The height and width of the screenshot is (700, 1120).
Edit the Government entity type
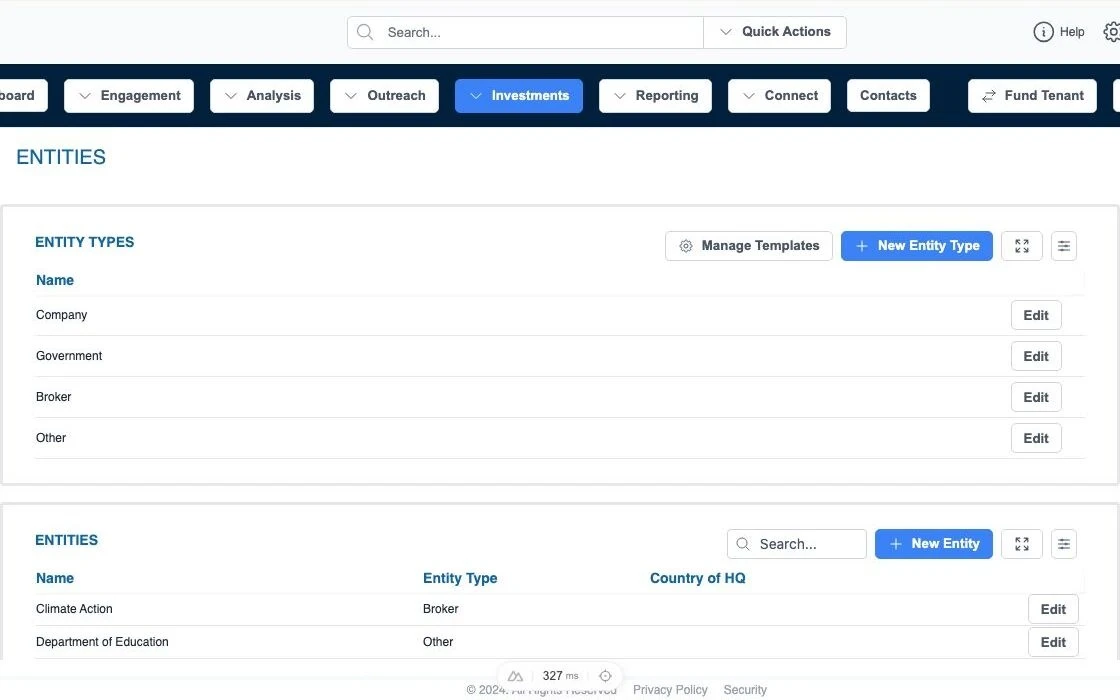point(1036,356)
